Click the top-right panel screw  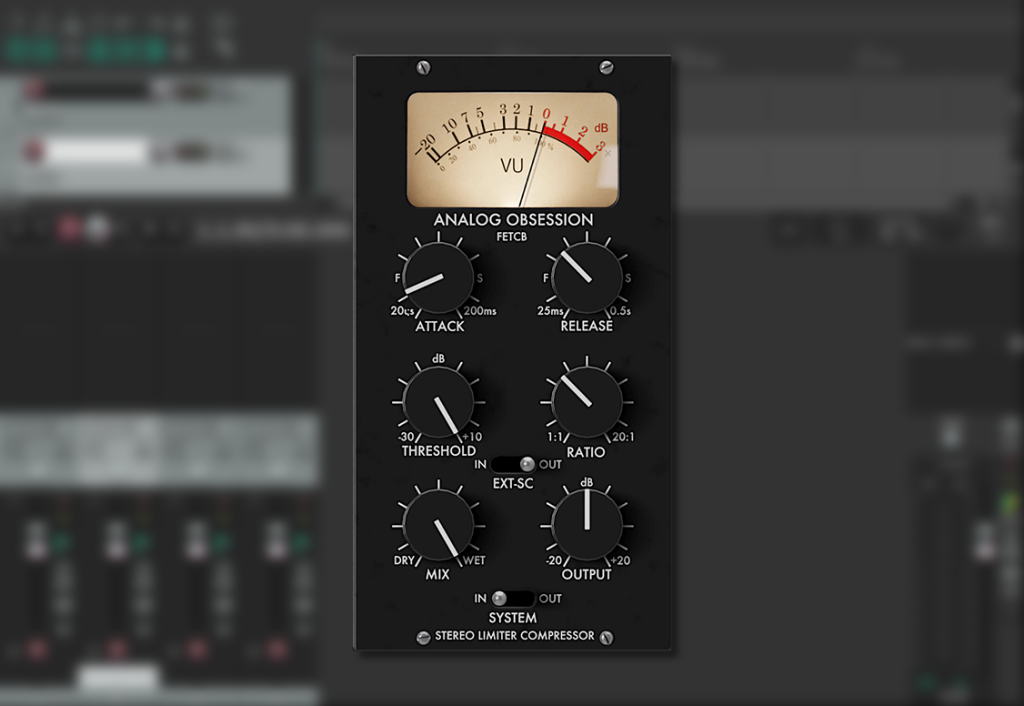tap(604, 67)
